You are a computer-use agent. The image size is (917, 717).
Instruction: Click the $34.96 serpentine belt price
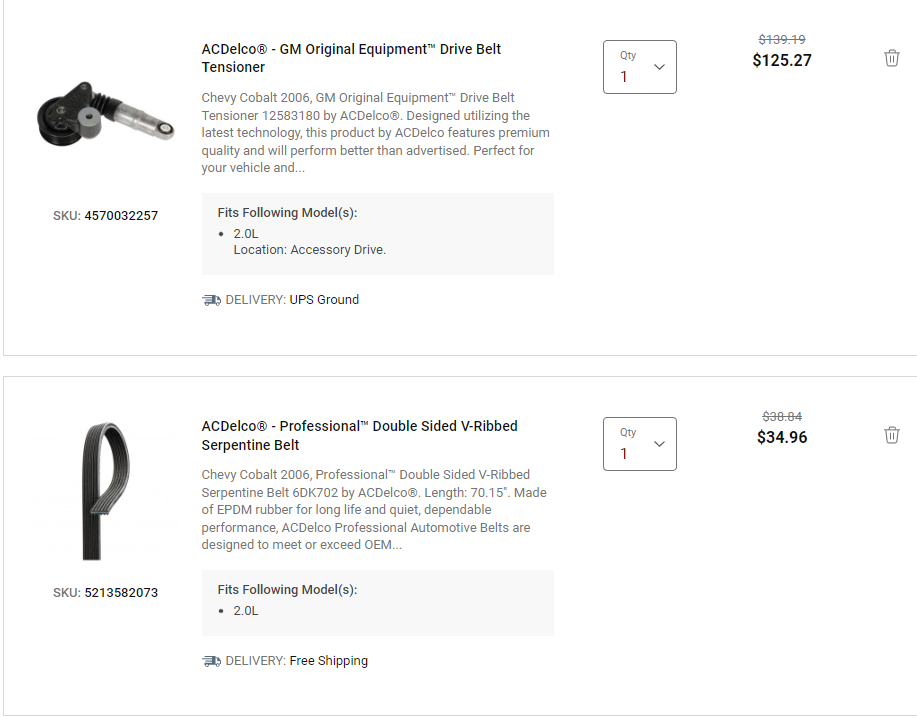pos(782,437)
